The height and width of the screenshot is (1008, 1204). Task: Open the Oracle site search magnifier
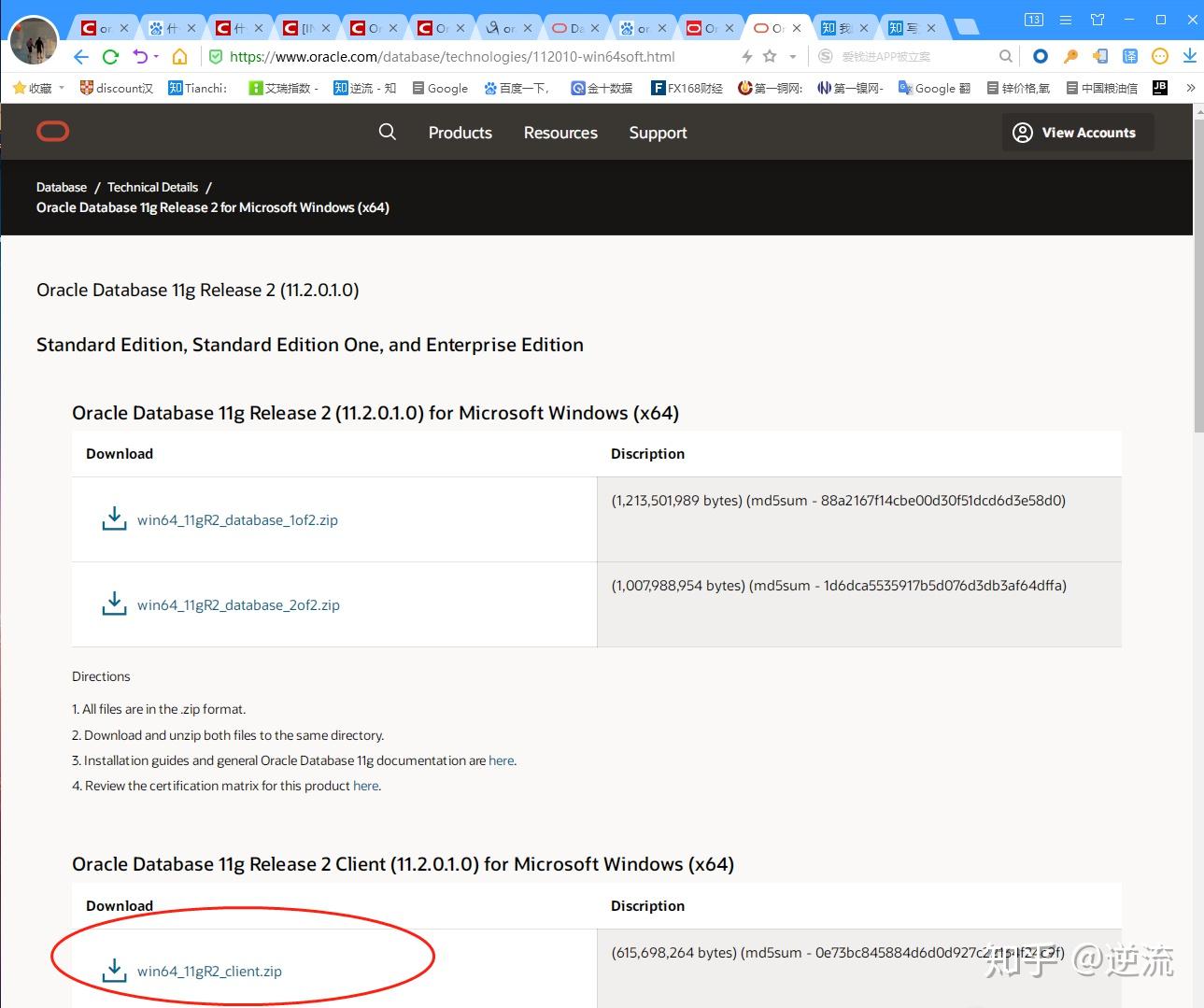pyautogui.click(x=387, y=133)
